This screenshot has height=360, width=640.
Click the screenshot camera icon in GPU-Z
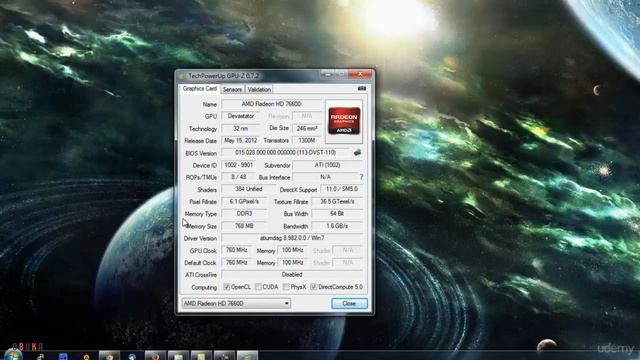click(362, 88)
